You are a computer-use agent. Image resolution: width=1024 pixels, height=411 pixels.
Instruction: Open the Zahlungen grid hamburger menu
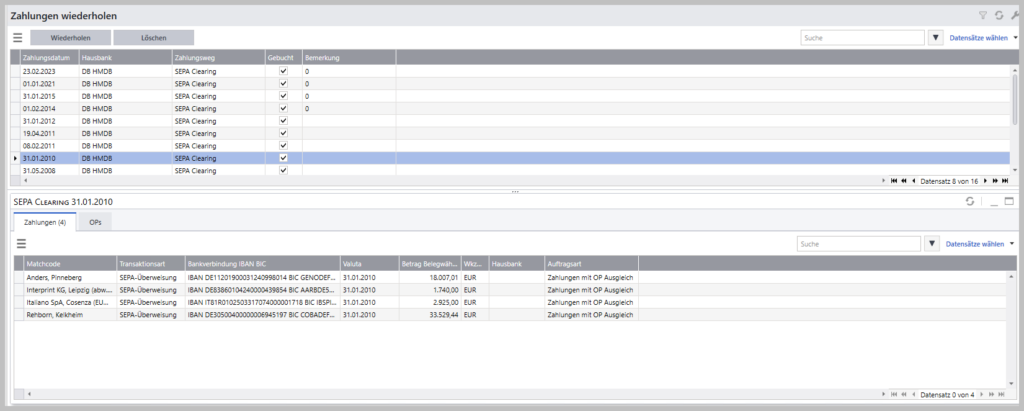[21, 244]
